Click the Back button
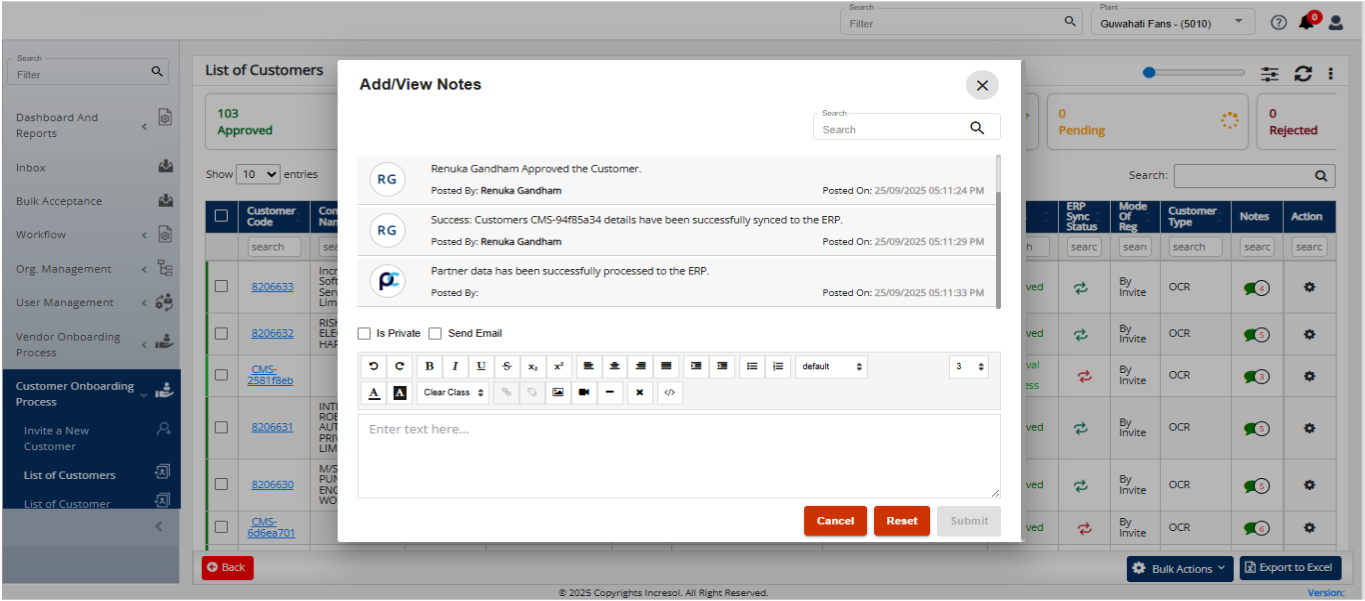 coord(227,567)
